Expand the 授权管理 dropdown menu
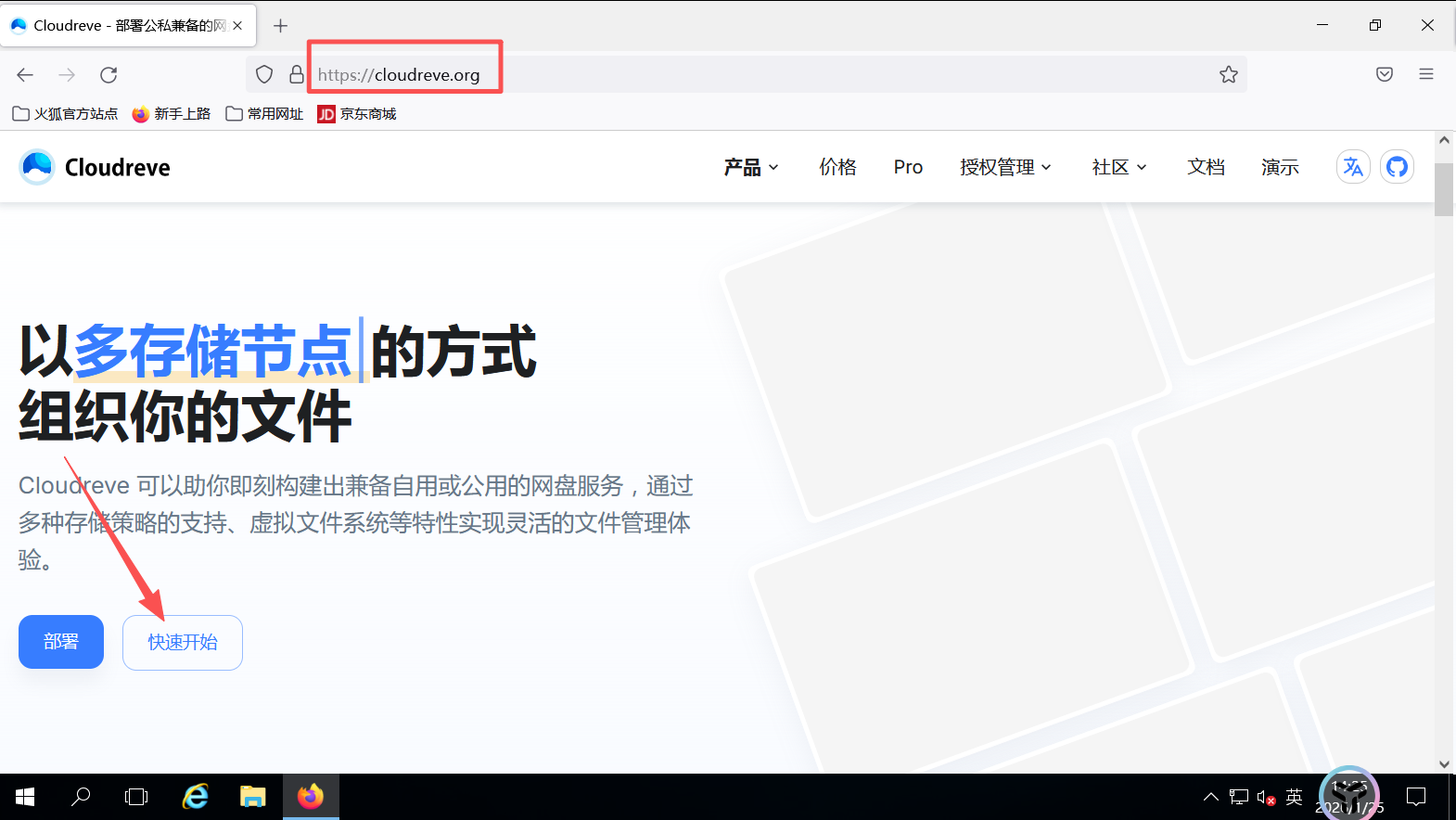The image size is (1456, 820). 1005,167
